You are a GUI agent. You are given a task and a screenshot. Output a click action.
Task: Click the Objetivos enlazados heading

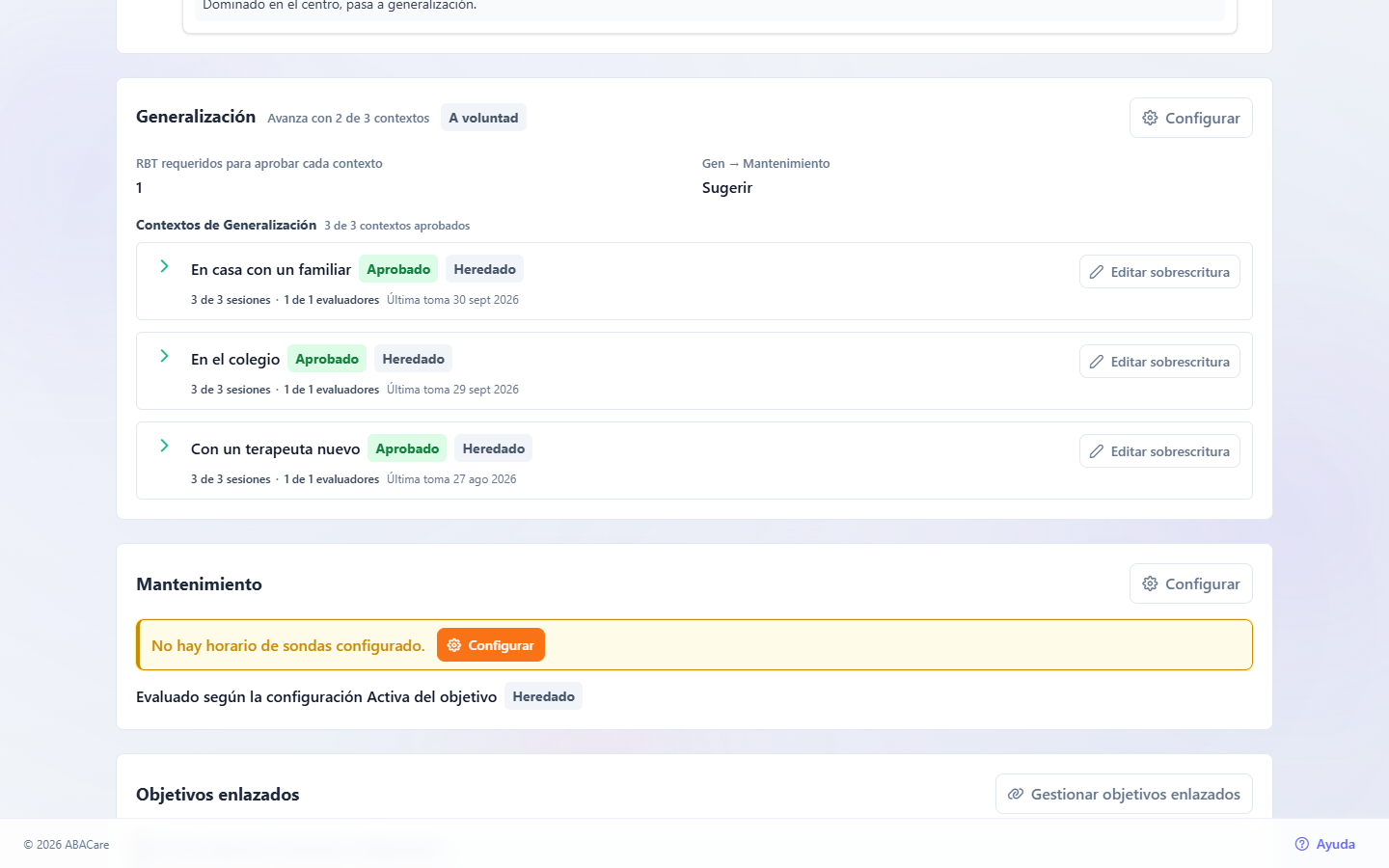pyautogui.click(x=218, y=795)
